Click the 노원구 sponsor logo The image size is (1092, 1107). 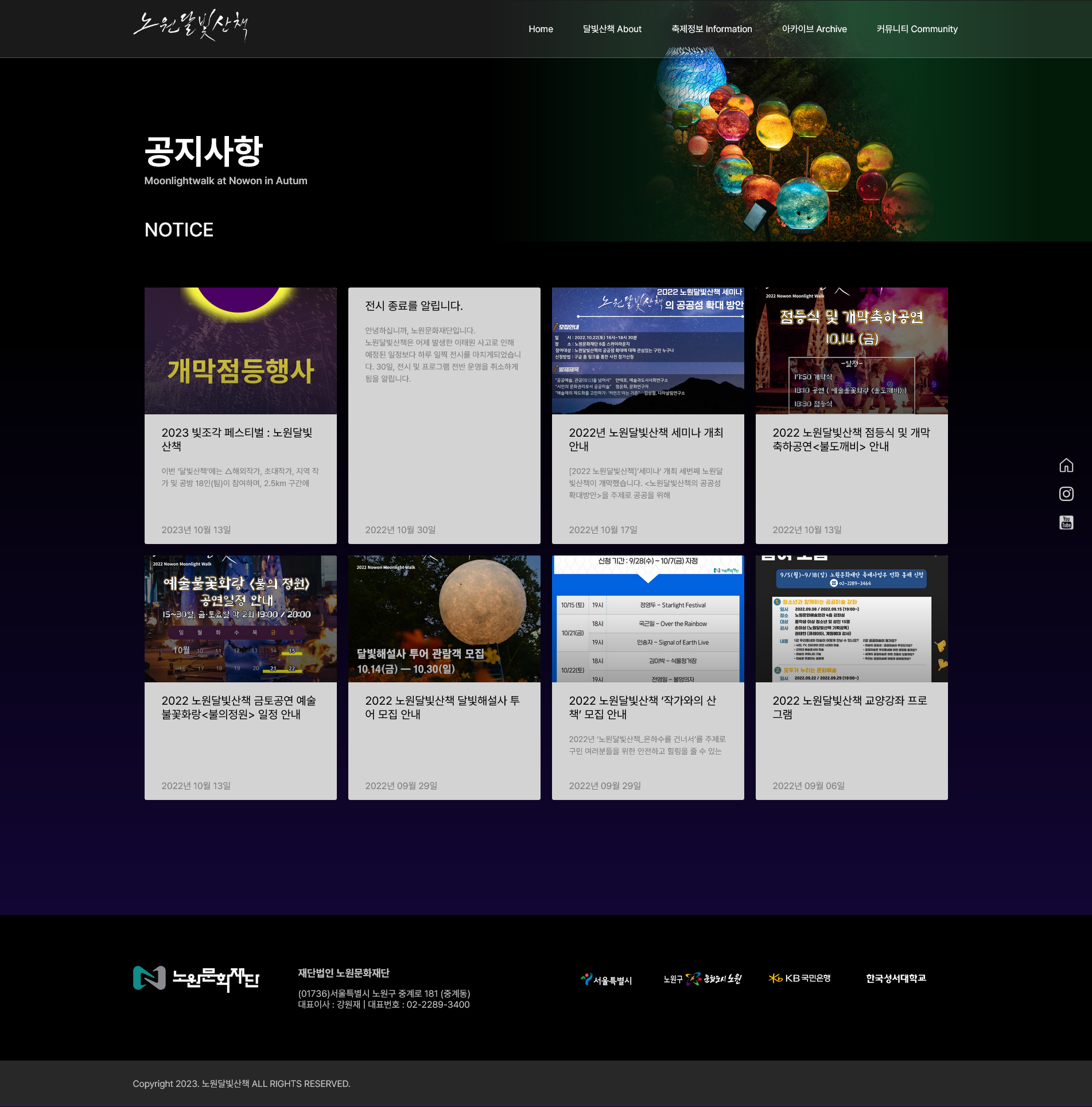pos(702,979)
